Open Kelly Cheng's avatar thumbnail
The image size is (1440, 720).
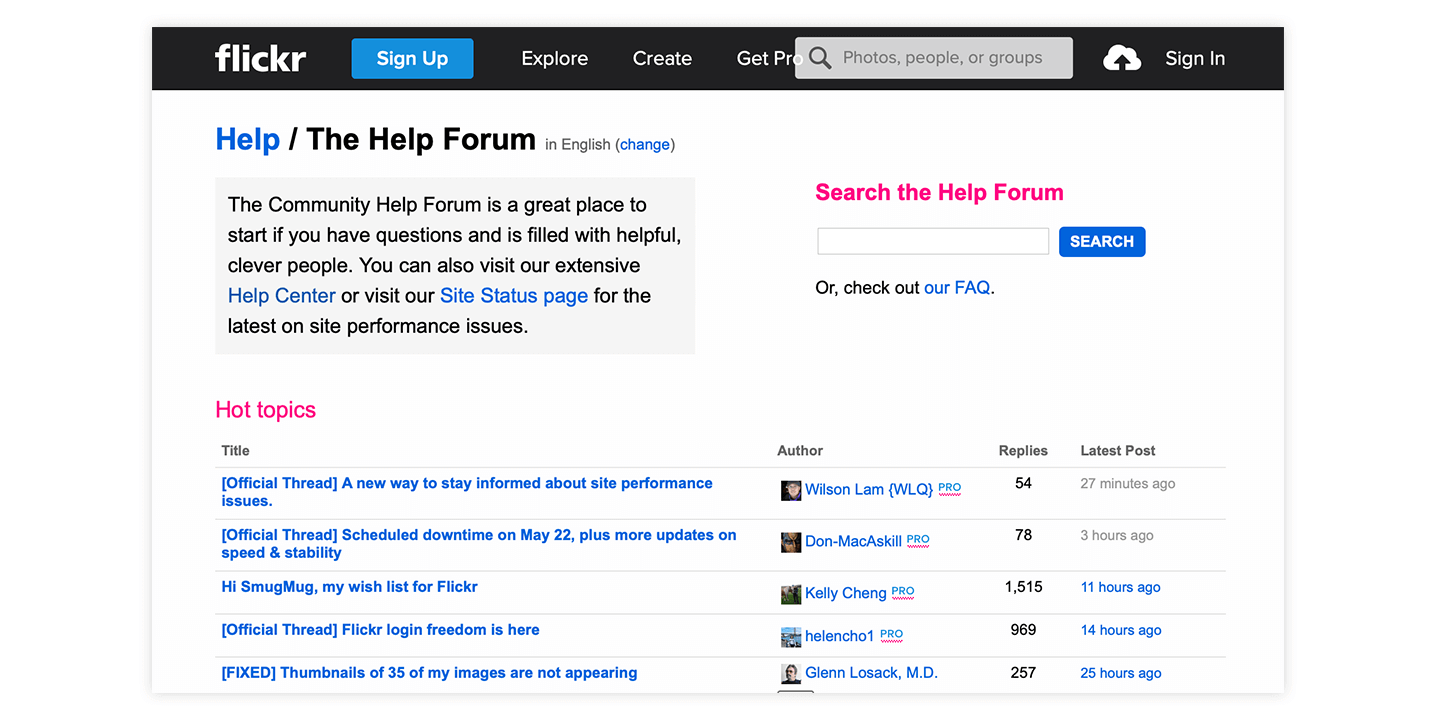coord(791,594)
